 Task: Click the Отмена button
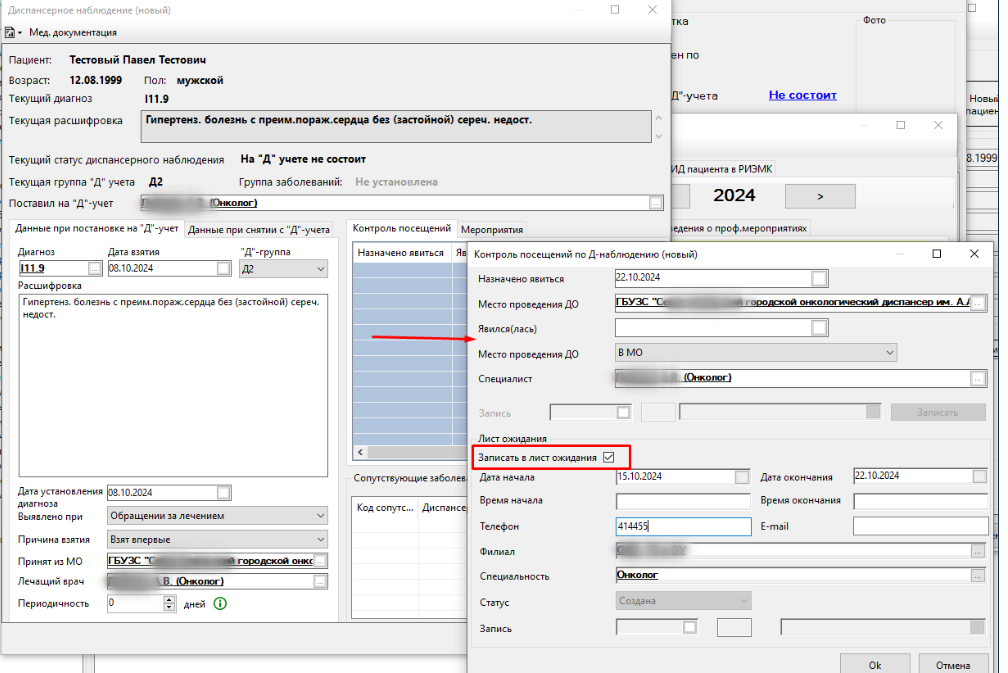(953, 665)
